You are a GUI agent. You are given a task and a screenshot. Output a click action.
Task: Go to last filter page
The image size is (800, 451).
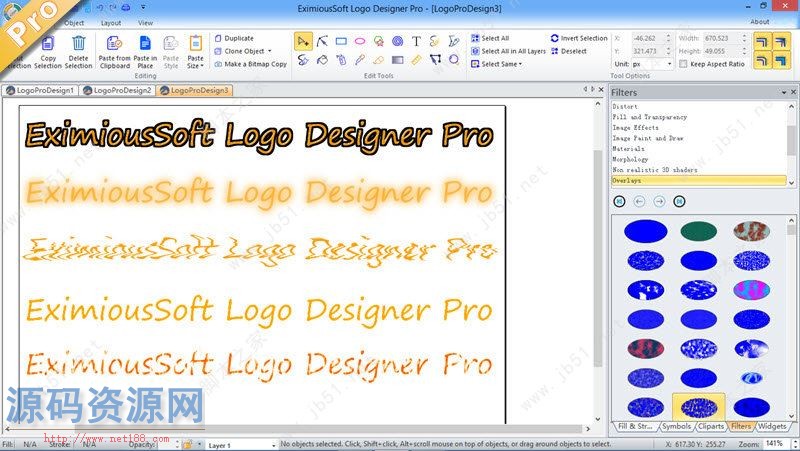coord(679,202)
